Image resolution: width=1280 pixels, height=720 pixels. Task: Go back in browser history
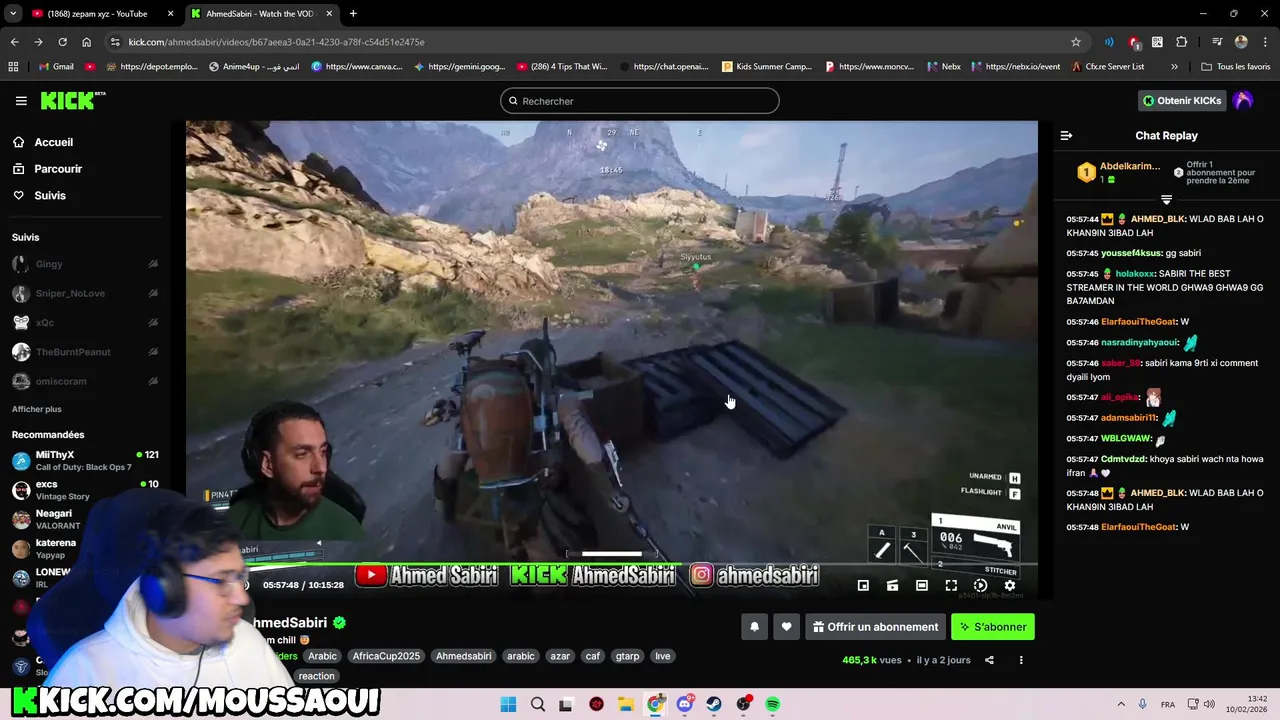pos(14,42)
